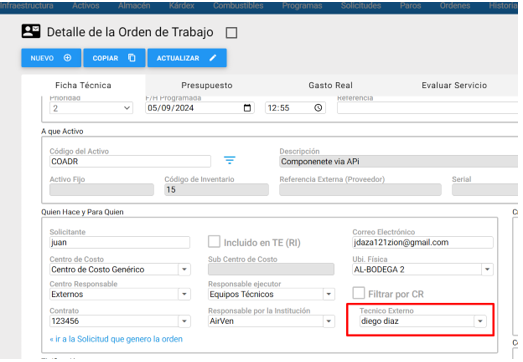Click the Sub Centro de Costo field
The width and height of the screenshot is (523, 362).
tap(271, 269)
